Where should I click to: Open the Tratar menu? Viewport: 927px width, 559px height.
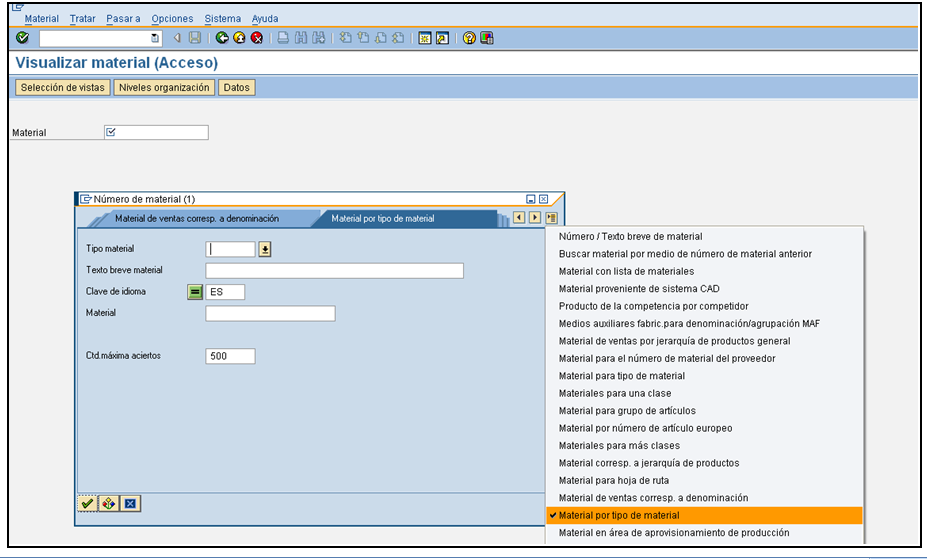[x=82, y=18]
